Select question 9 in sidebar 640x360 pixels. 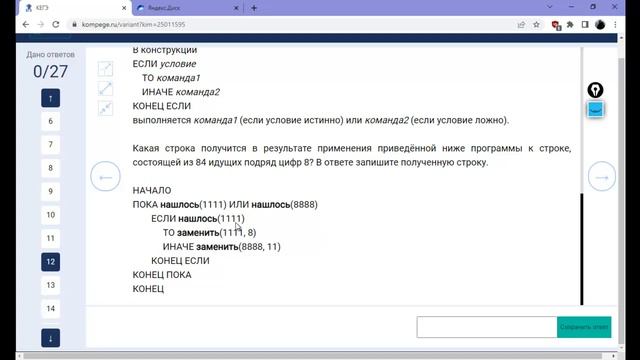tap(51, 191)
